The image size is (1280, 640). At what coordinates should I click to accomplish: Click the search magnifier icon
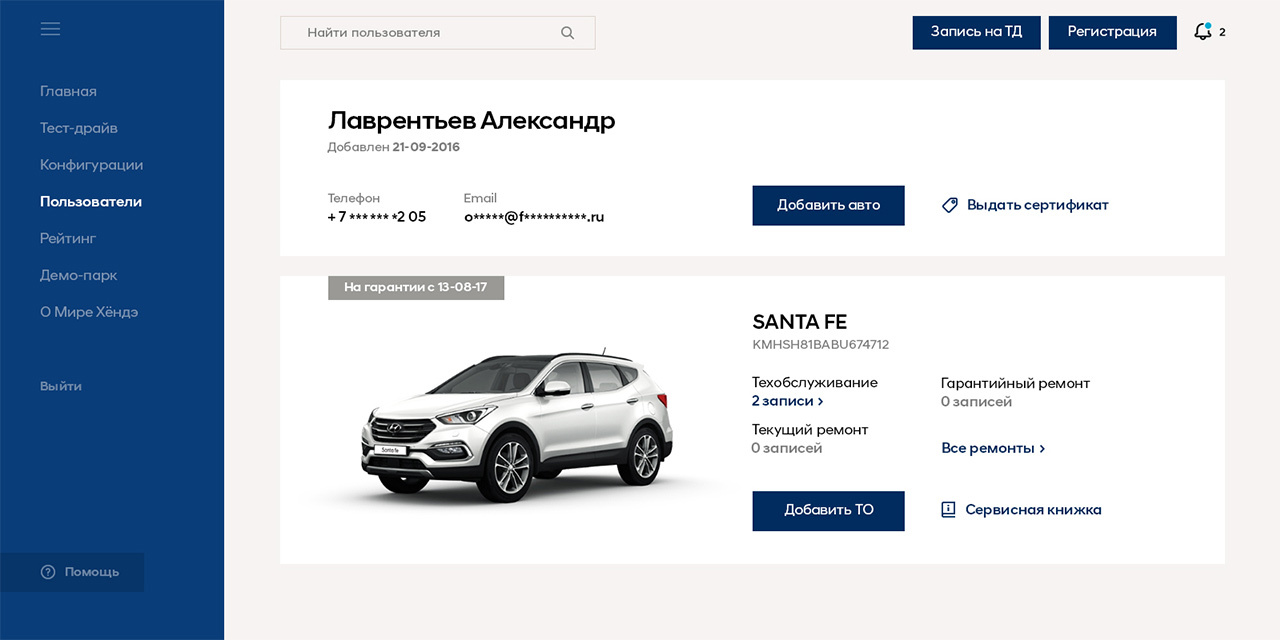[x=568, y=33]
